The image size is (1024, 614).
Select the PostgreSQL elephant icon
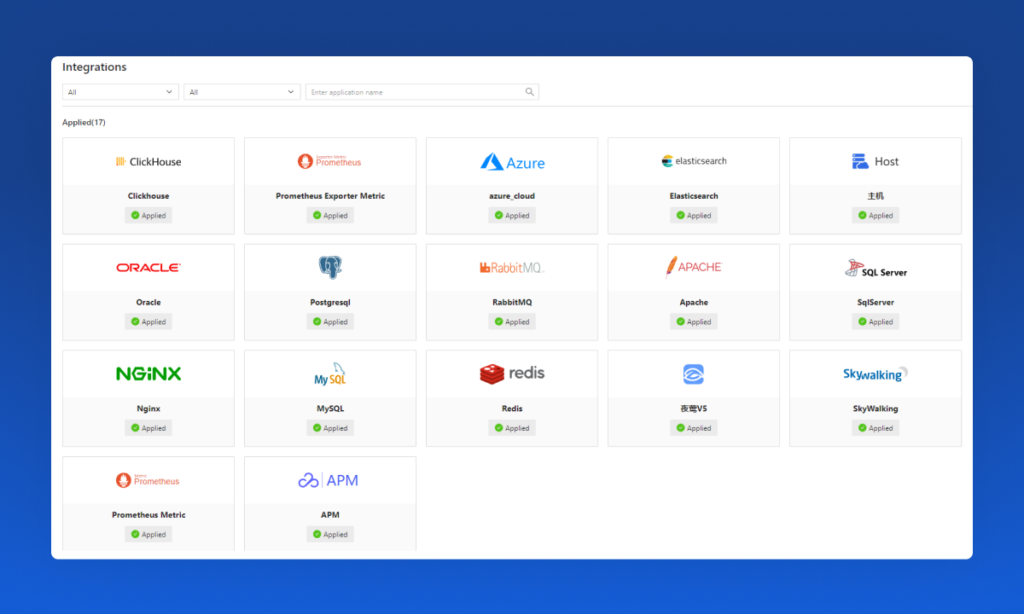(330, 267)
